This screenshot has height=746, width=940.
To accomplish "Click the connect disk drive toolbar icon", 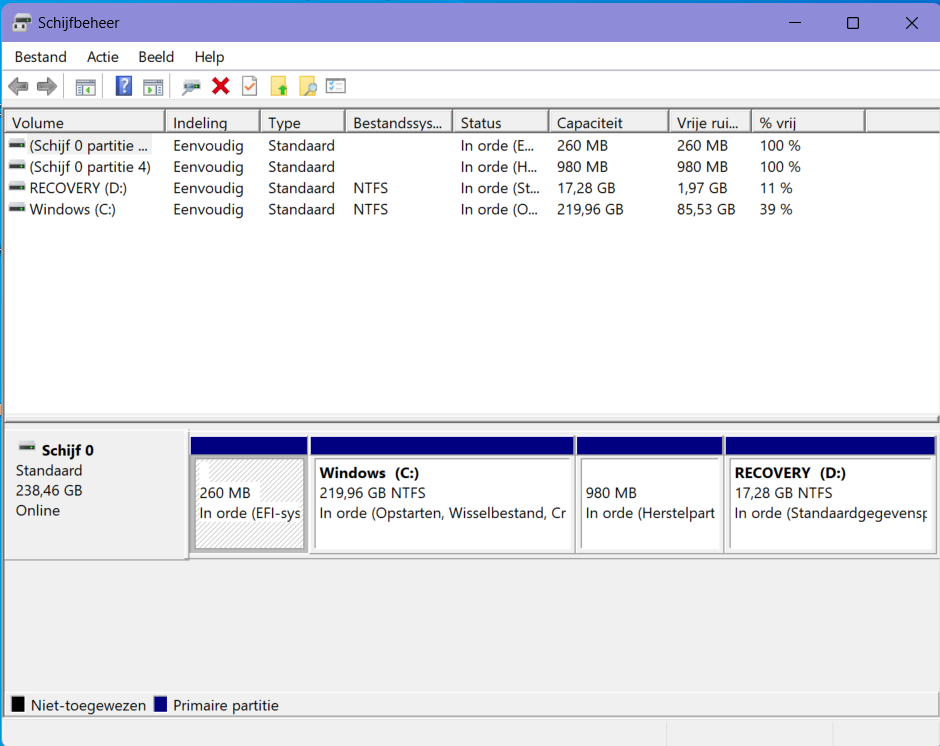I will (191, 87).
